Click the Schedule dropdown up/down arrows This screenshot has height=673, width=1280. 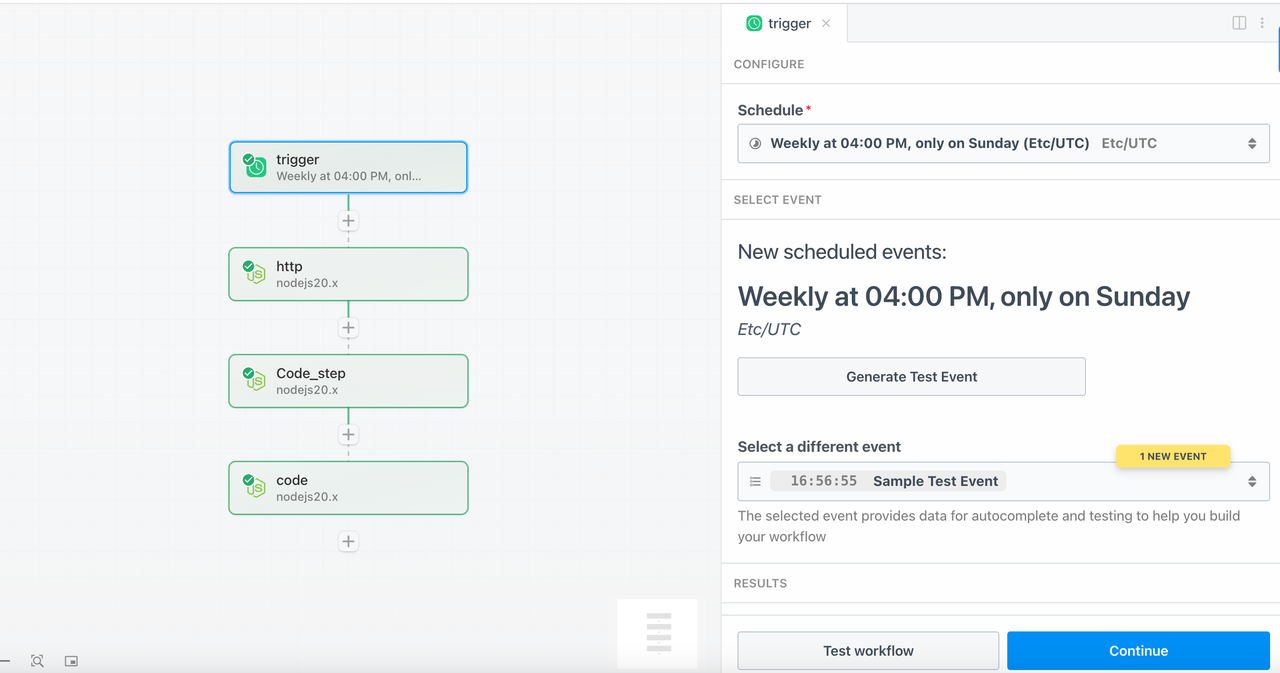[x=1252, y=144]
